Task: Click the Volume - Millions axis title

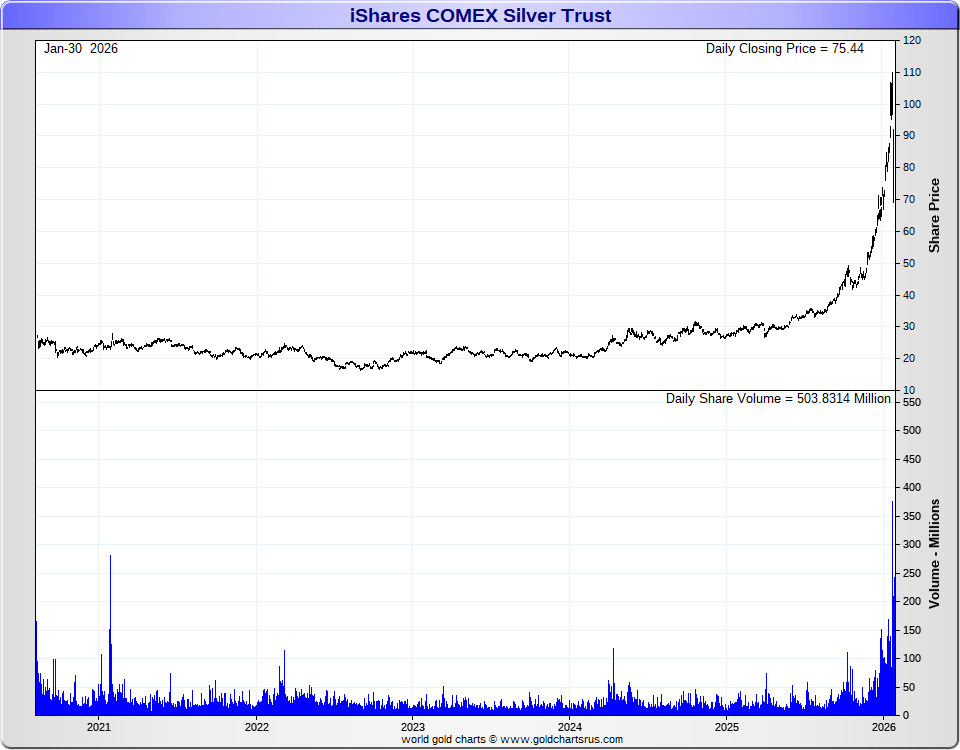Action: click(934, 553)
